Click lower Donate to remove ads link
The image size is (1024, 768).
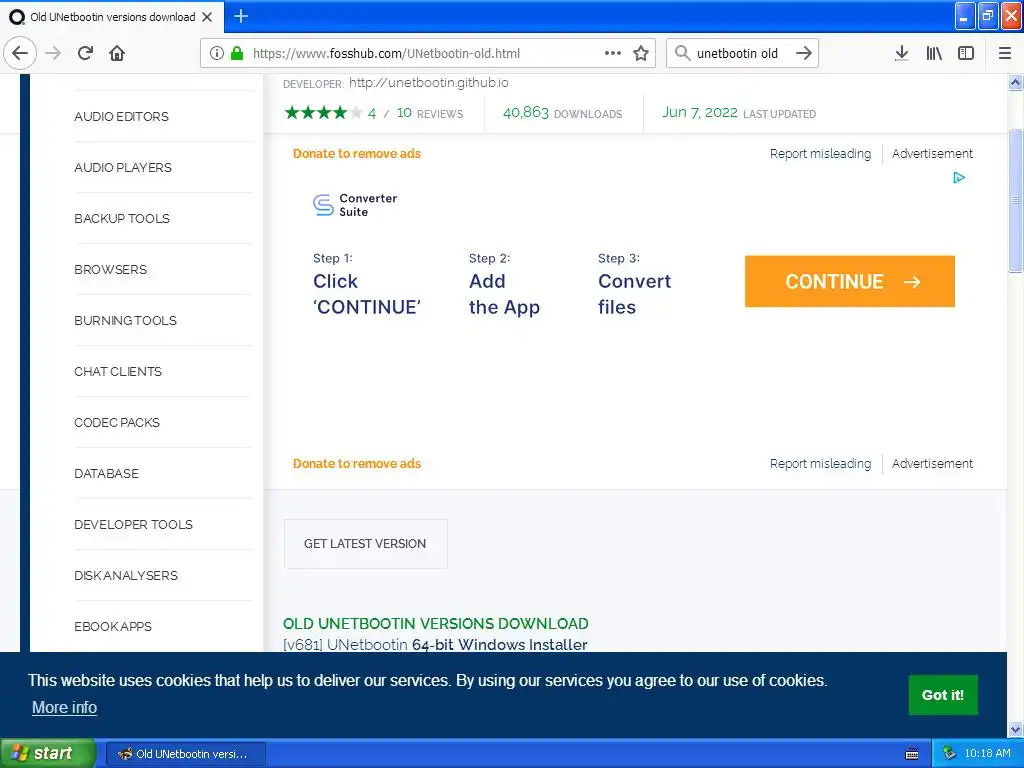point(357,463)
